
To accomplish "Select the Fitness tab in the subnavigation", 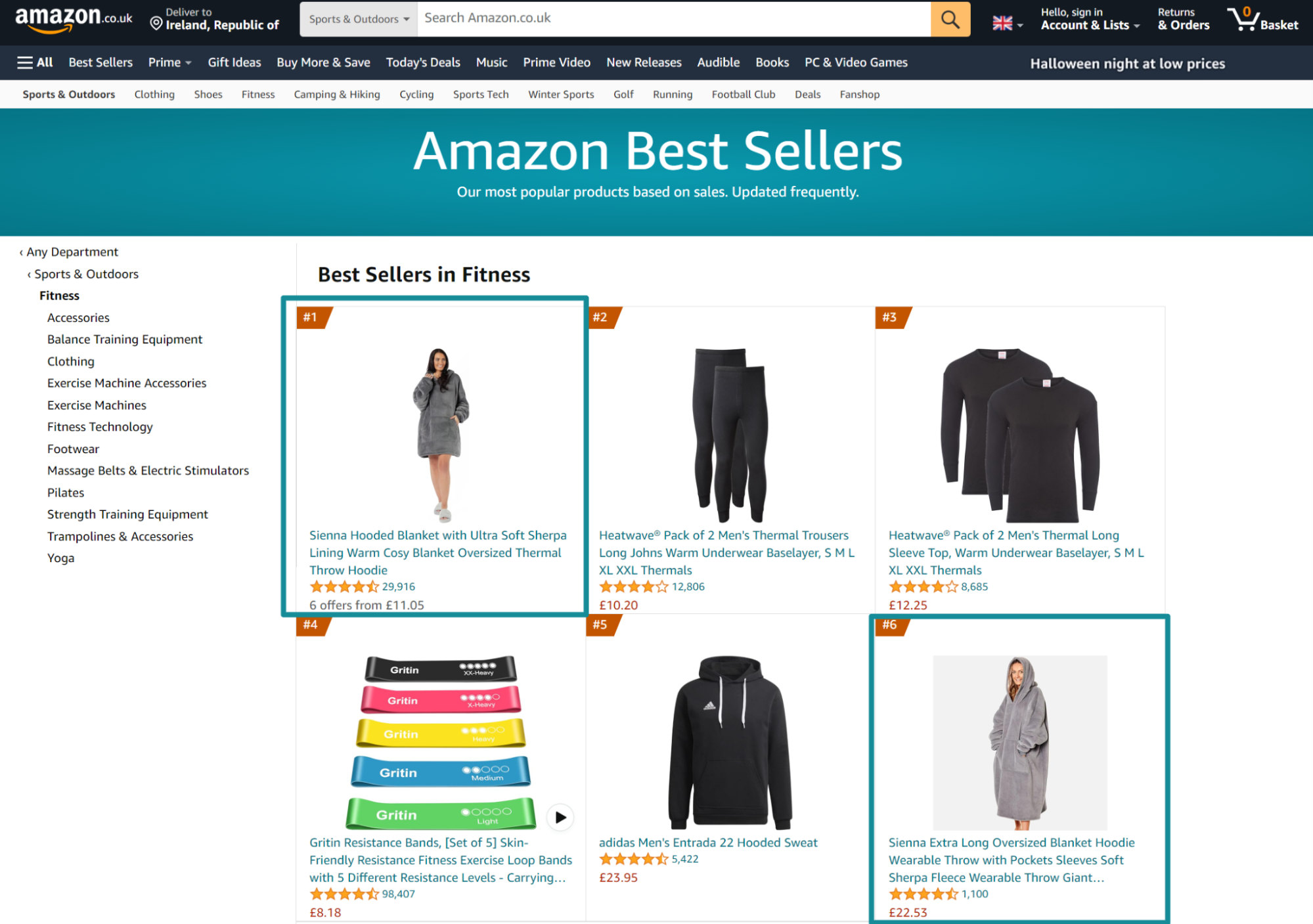I will point(257,94).
